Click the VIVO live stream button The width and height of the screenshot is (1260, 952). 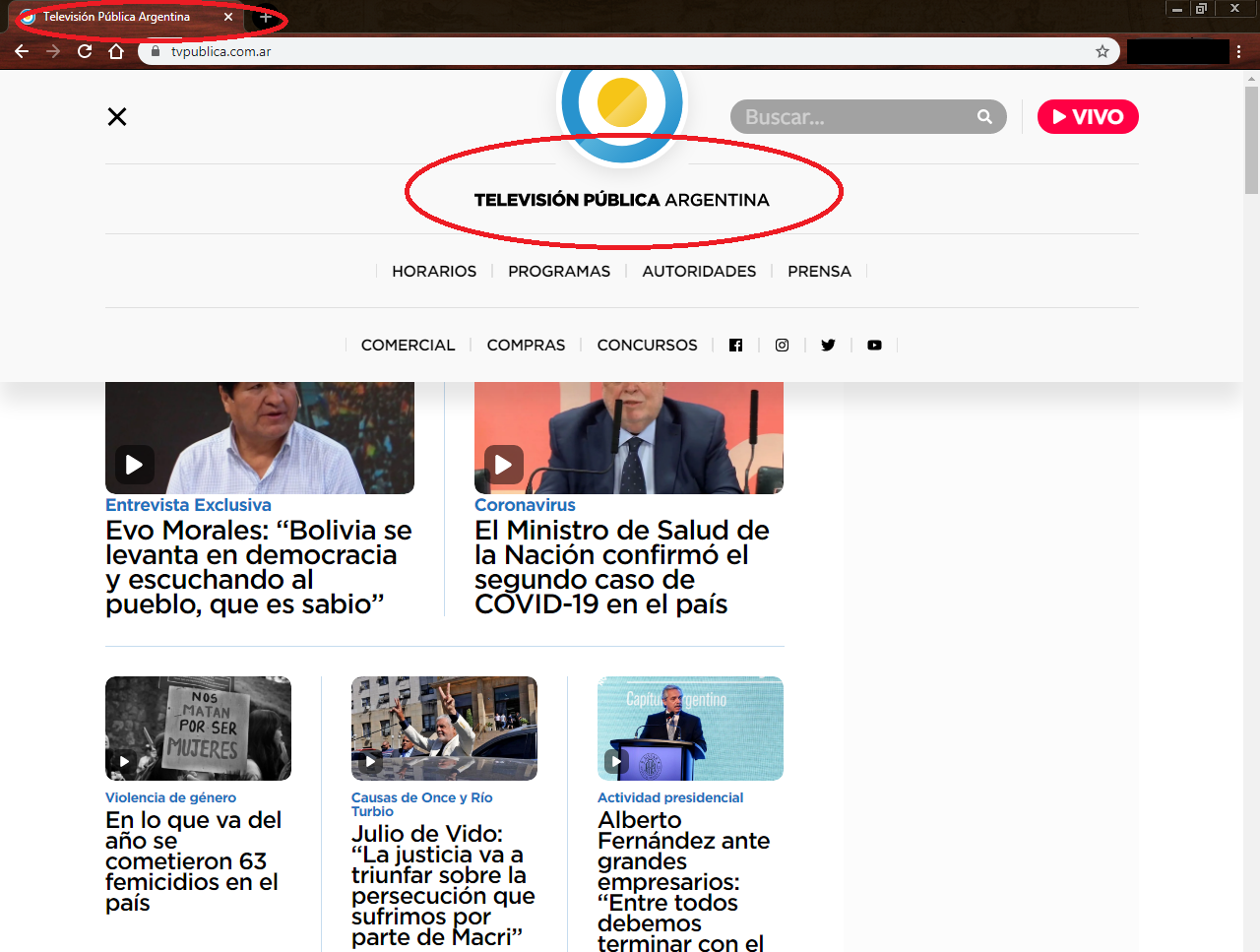pyautogui.click(x=1088, y=117)
